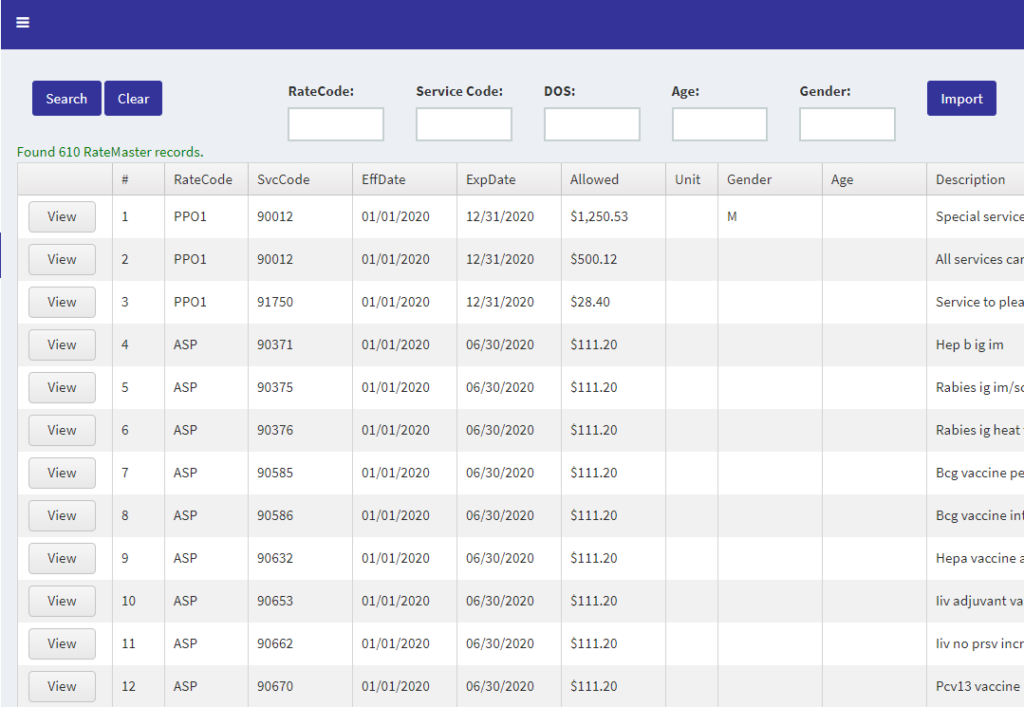
Task: Sort by the Allowed column header
Action: click(x=594, y=180)
